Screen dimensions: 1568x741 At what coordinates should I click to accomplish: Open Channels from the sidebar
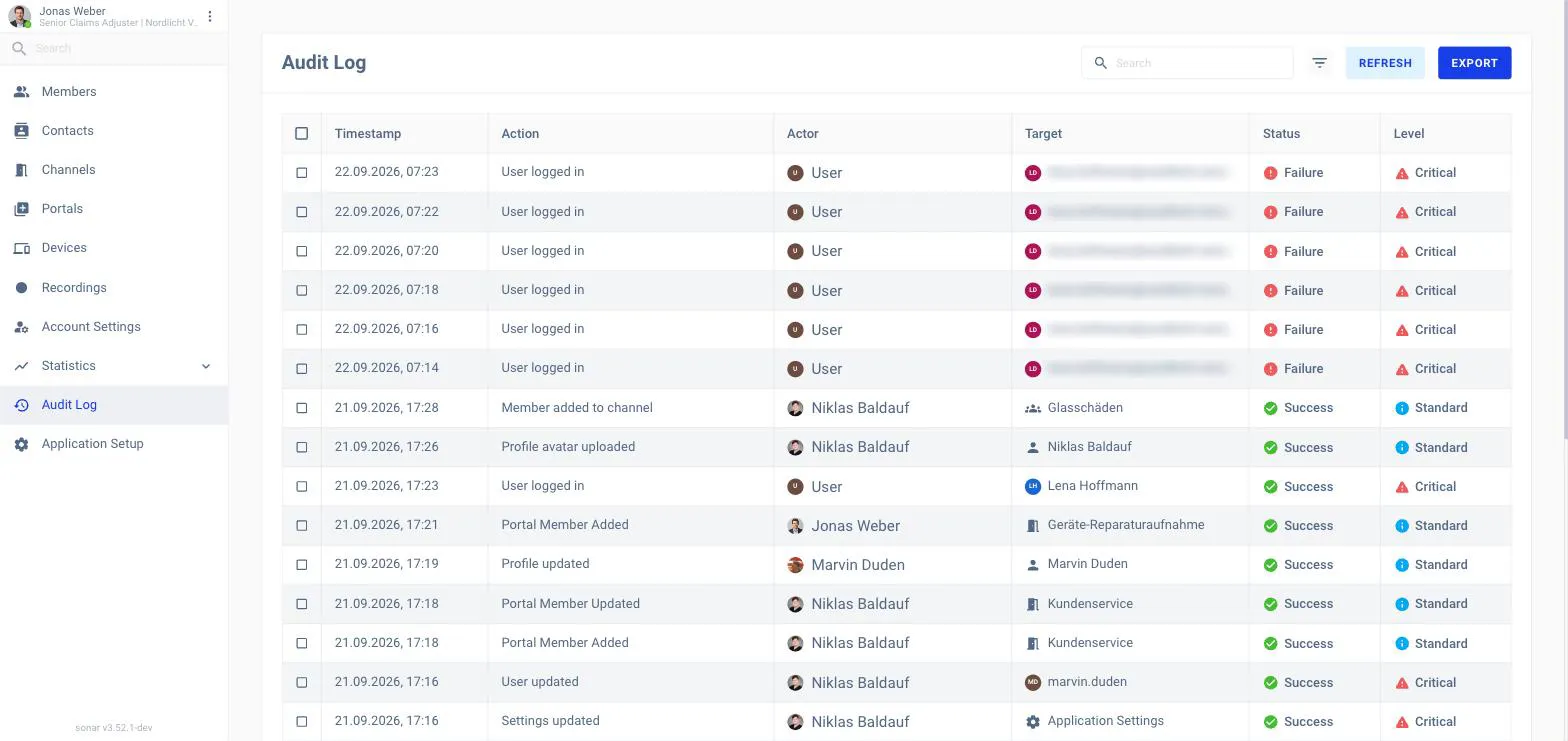click(114, 170)
